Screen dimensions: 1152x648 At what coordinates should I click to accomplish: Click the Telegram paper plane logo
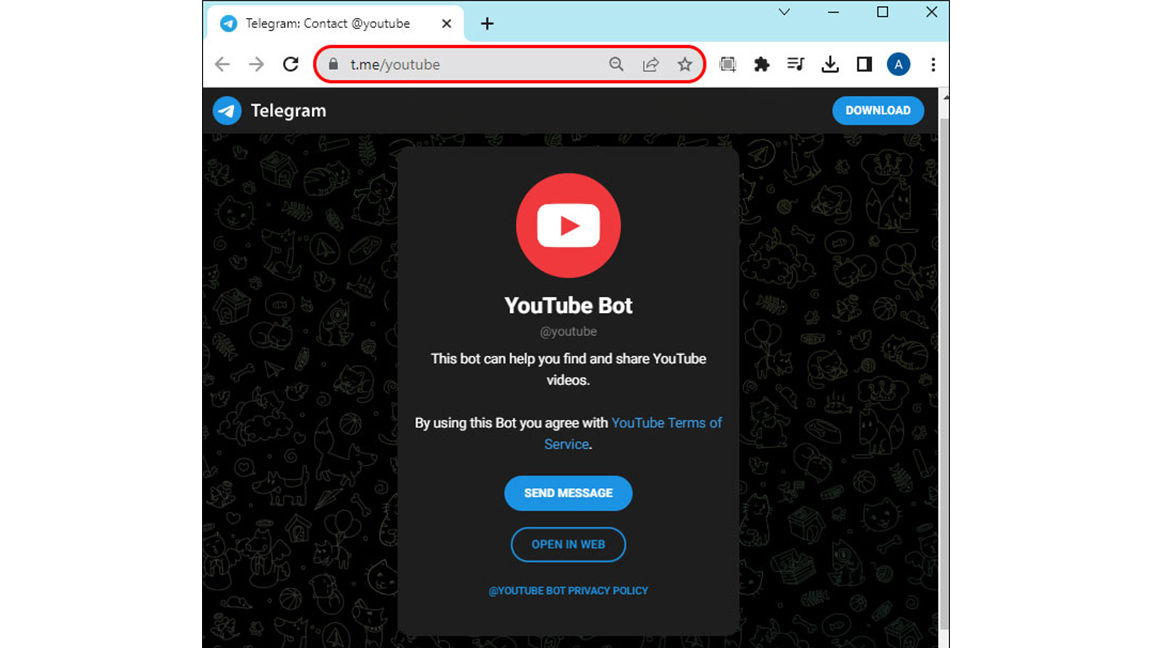[x=227, y=111]
